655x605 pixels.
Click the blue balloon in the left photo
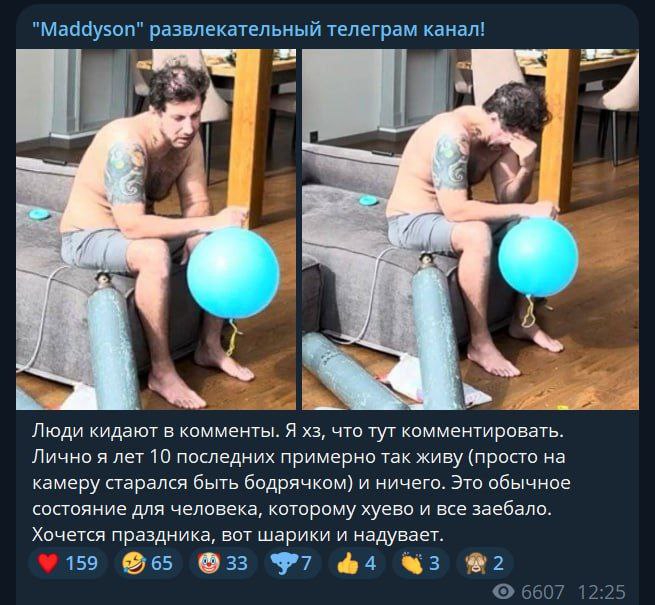point(233,273)
